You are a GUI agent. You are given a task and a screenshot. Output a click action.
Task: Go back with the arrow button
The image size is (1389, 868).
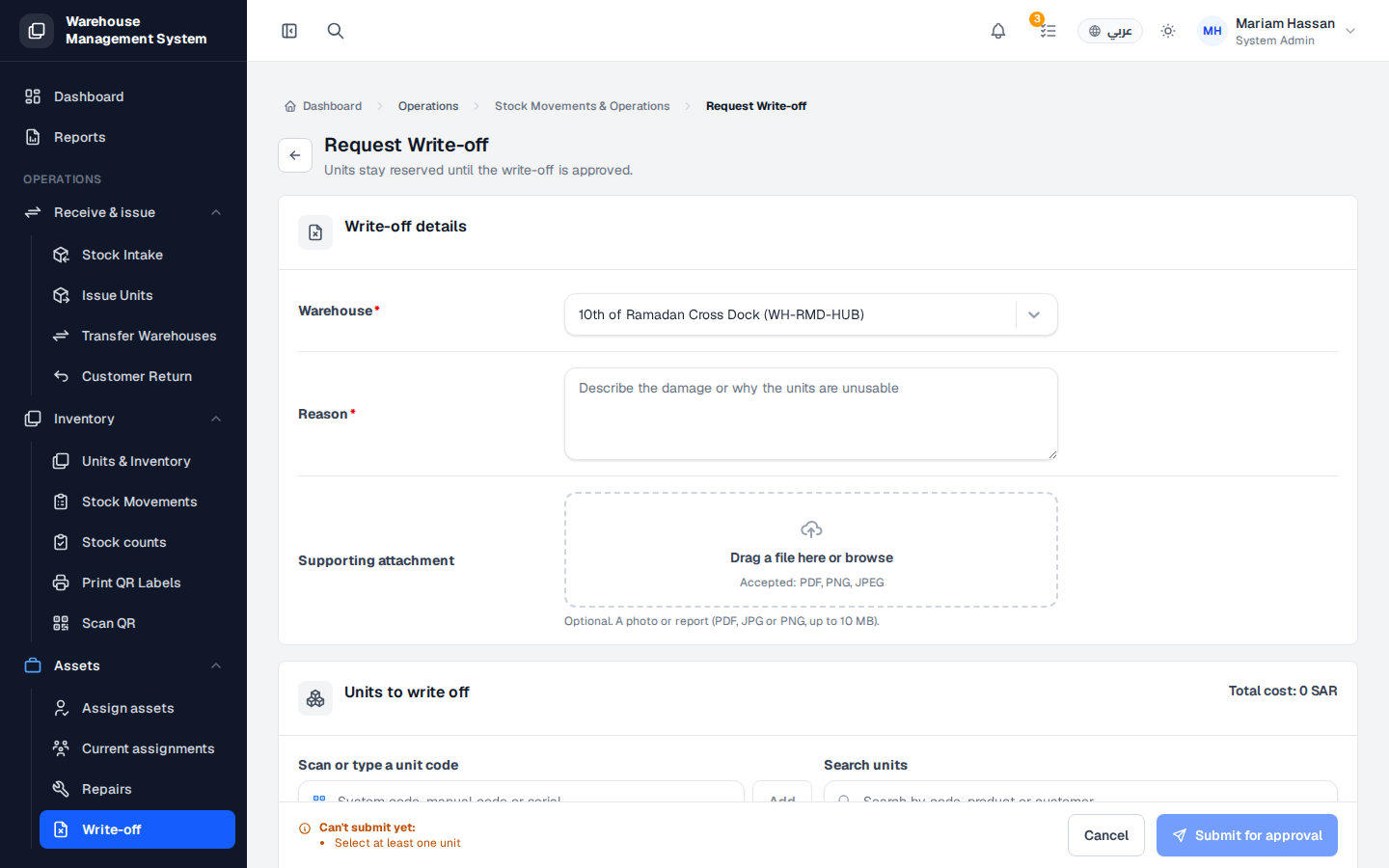coord(295,155)
